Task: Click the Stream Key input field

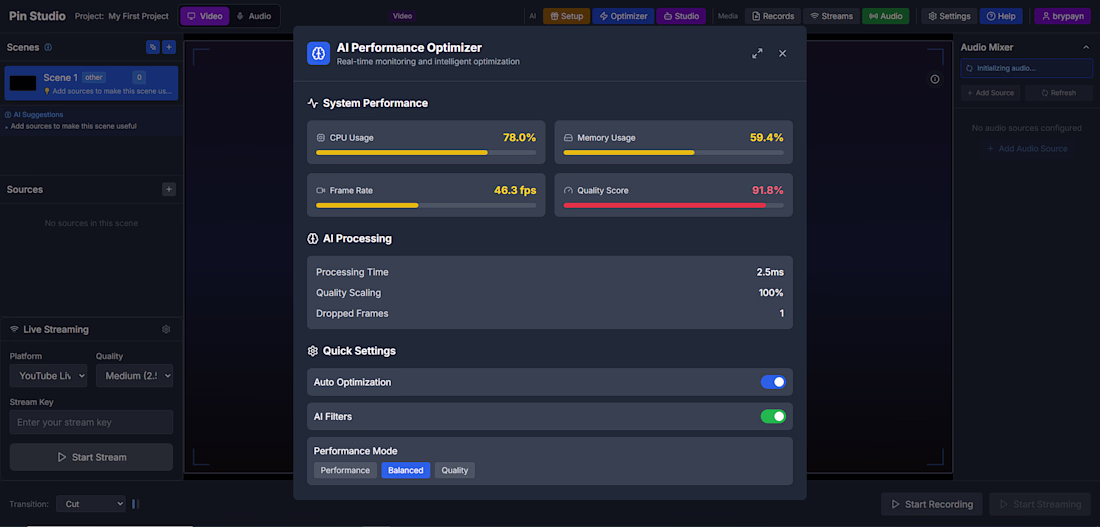Action: coord(91,422)
